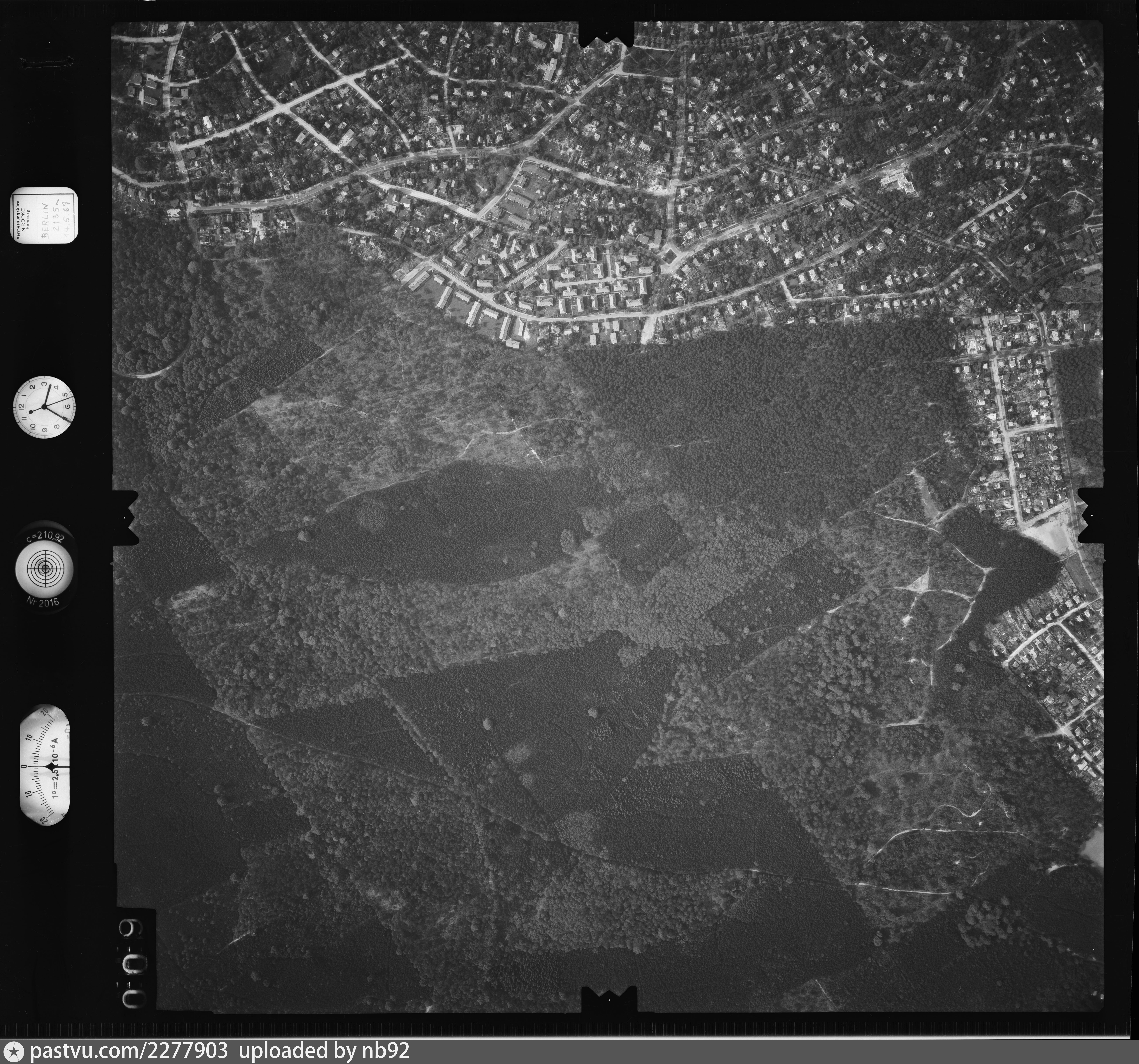Click the analog clock in the margin

[x=44, y=407]
